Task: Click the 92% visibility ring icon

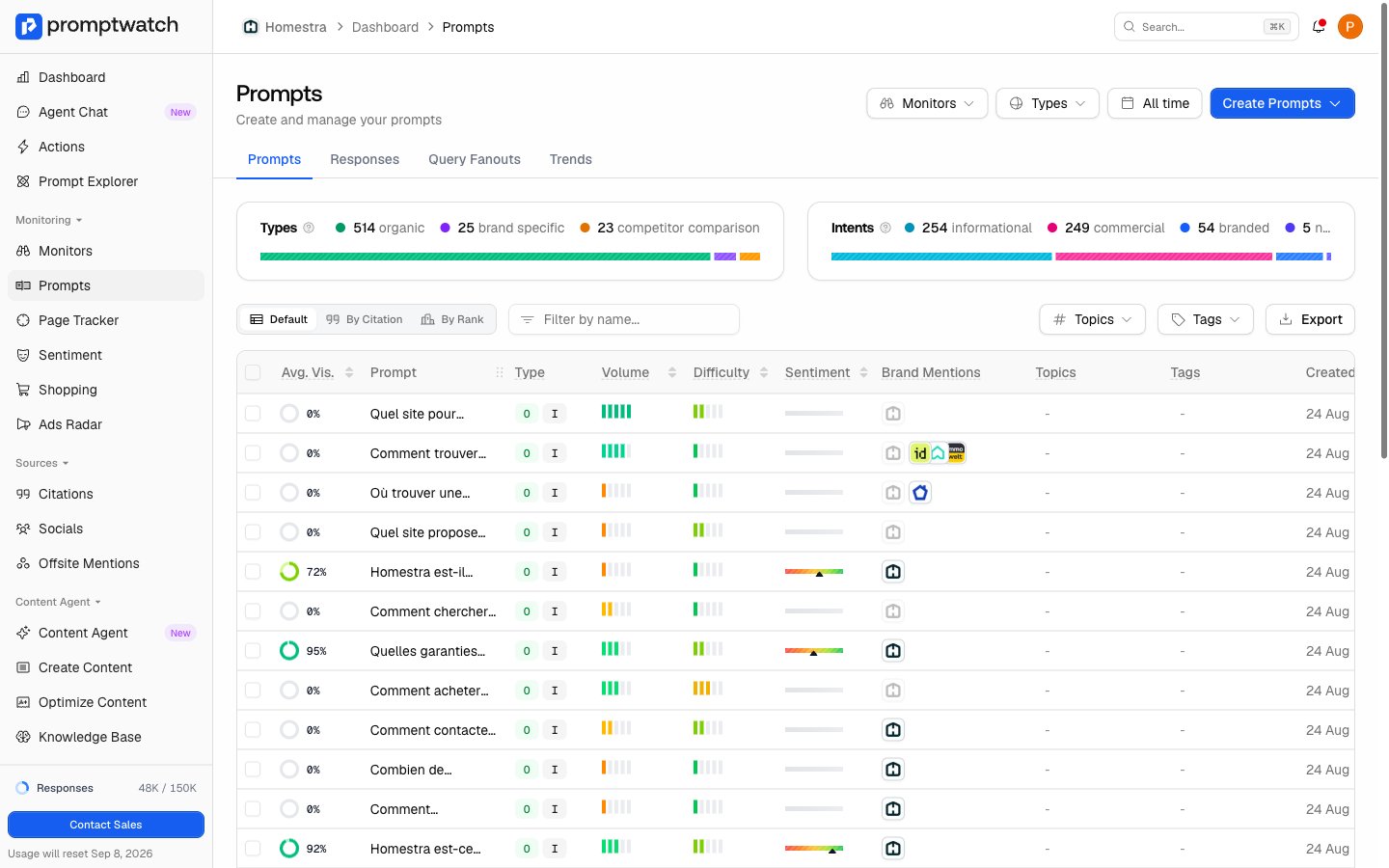Action: (x=289, y=849)
